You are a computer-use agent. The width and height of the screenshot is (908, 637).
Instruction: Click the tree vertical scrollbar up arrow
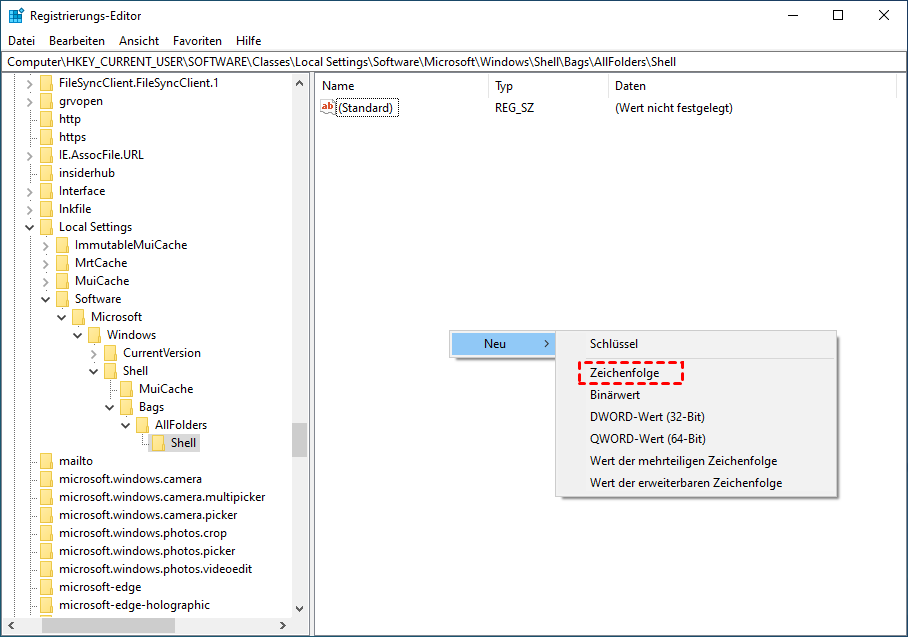299,83
